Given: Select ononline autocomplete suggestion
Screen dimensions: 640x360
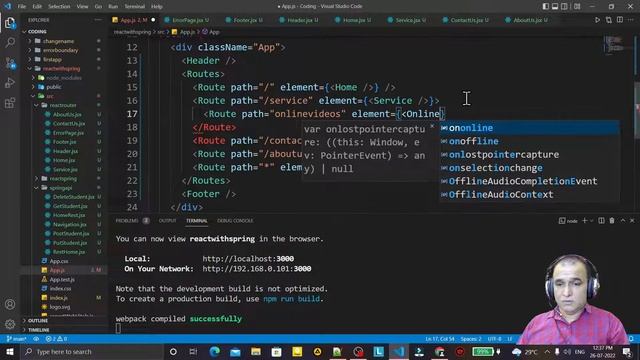Looking at the screenshot, I should click(x=529, y=128).
